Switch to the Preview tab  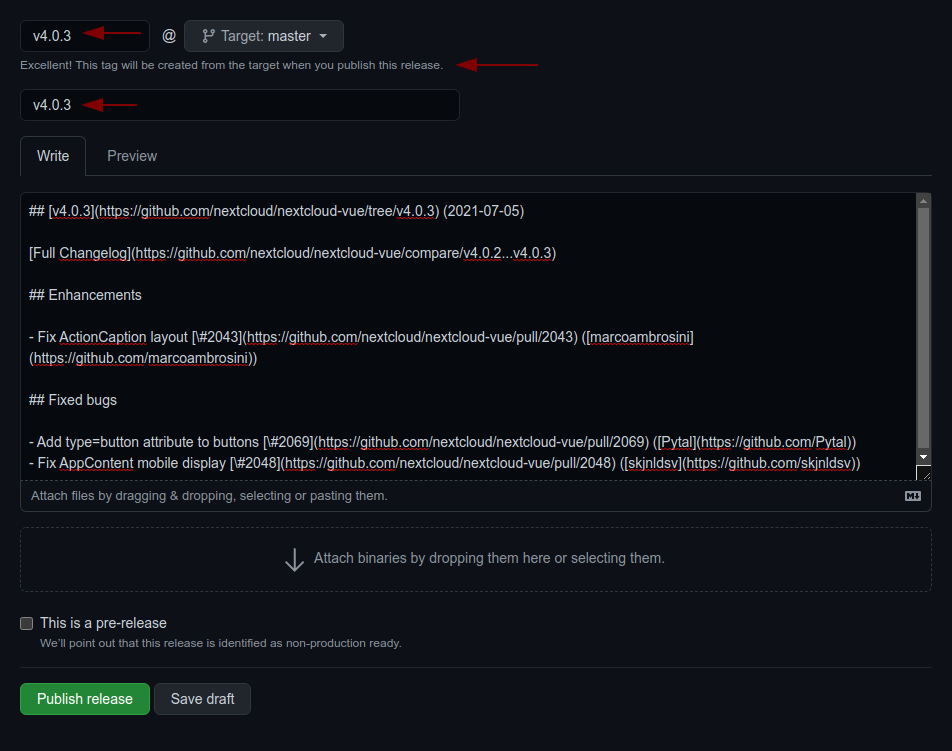pyautogui.click(x=132, y=156)
